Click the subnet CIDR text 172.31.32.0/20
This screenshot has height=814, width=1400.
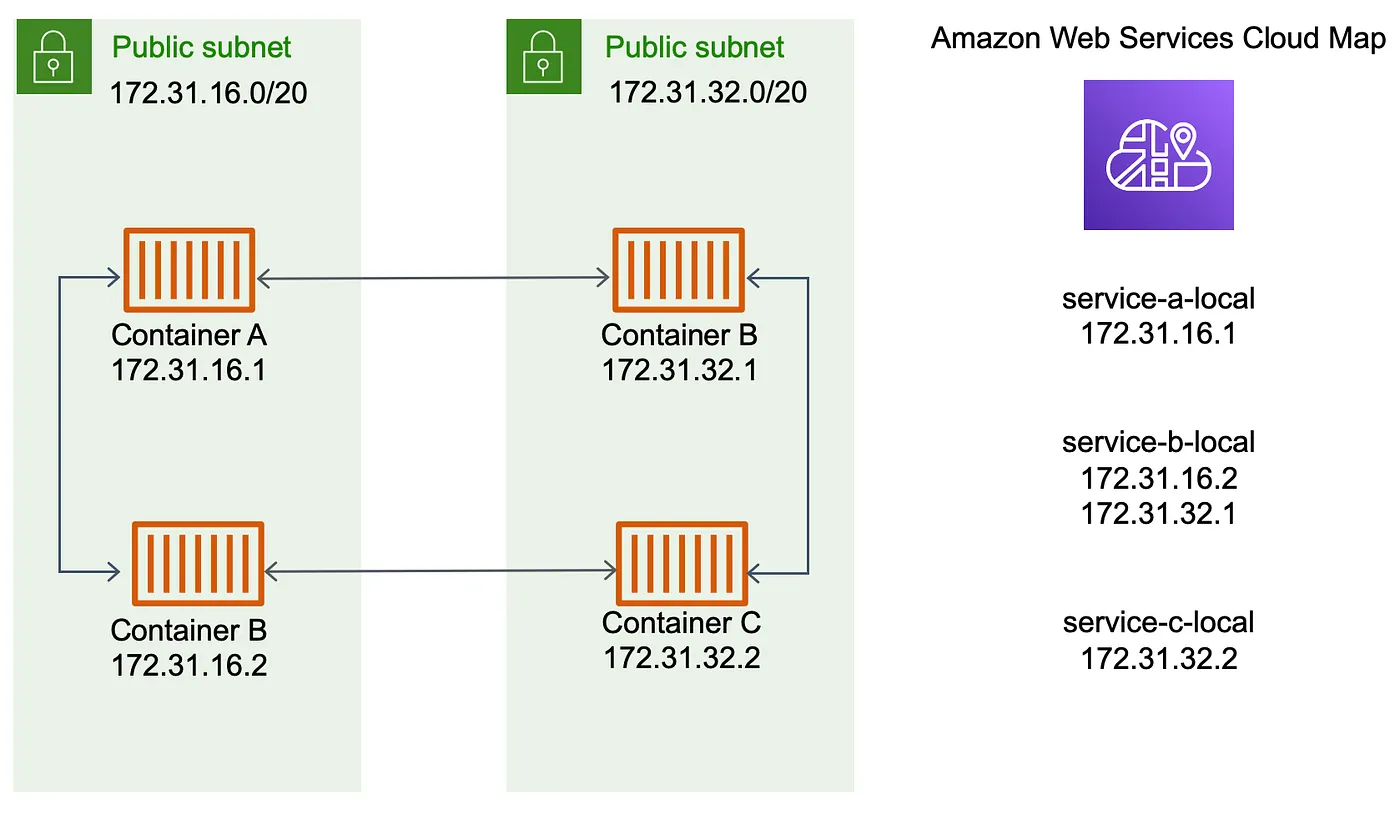708,93
